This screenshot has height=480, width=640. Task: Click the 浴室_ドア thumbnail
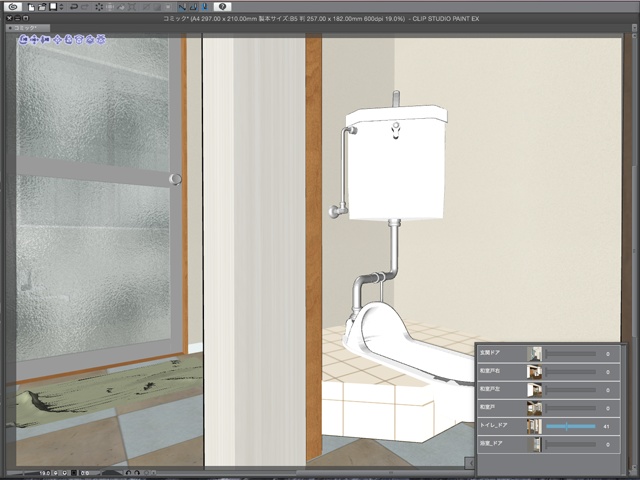(534, 444)
